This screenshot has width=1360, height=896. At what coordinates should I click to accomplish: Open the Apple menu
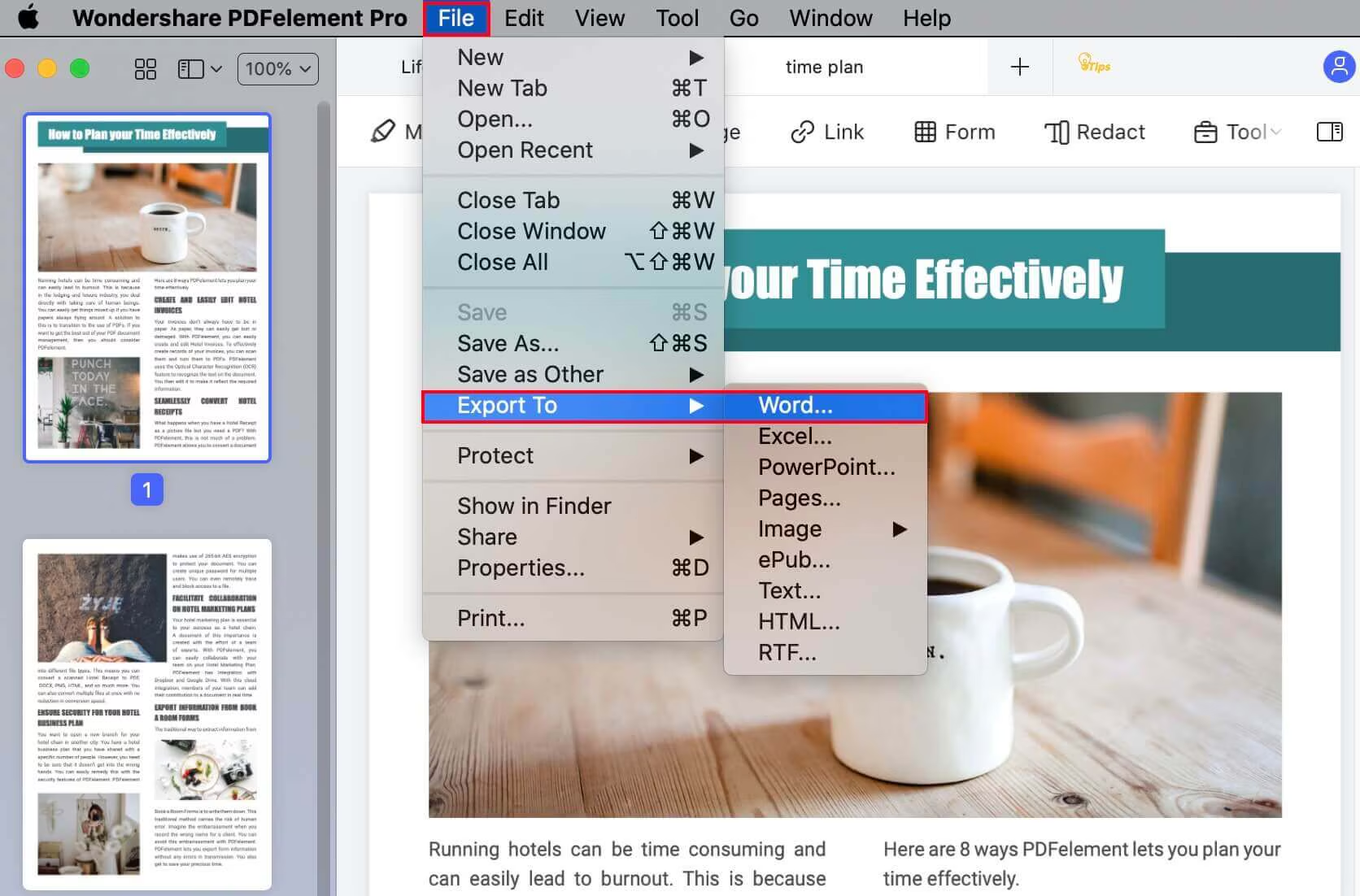click(28, 17)
